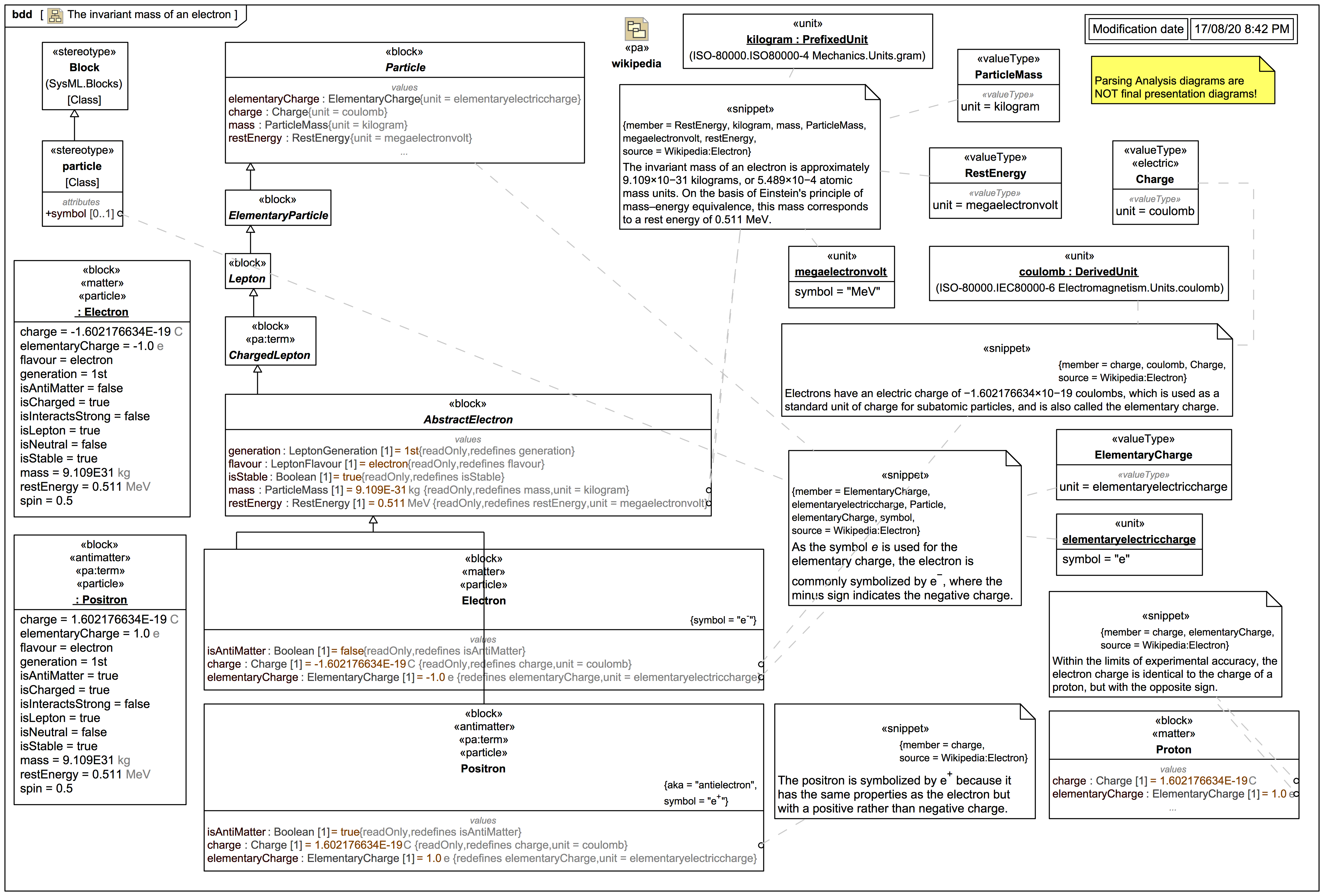
Task: Click the generalization arrowhead beneath the Particle block
Action: (x=250, y=168)
